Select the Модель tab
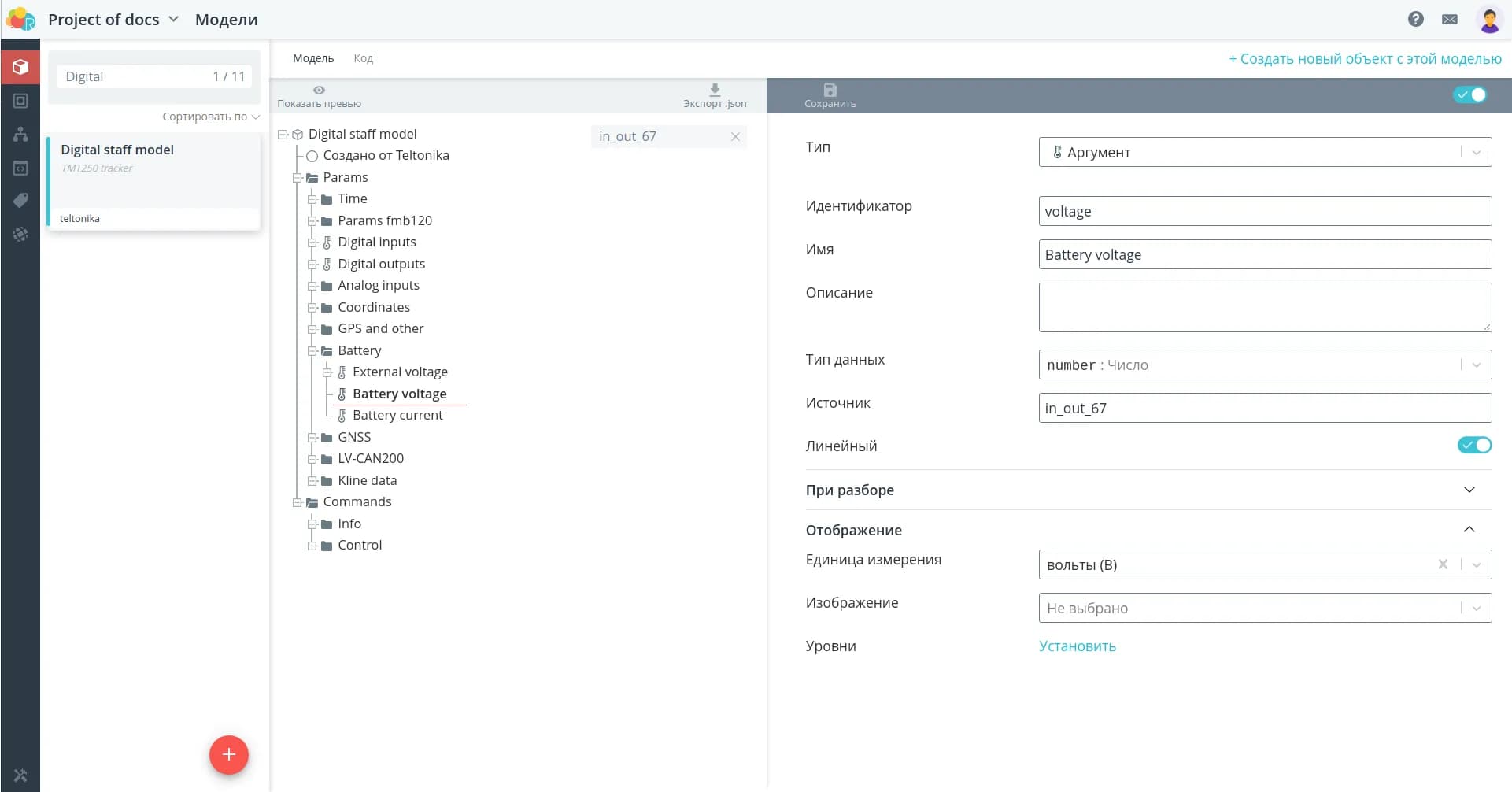This screenshot has width=1512, height=792. 313,58
